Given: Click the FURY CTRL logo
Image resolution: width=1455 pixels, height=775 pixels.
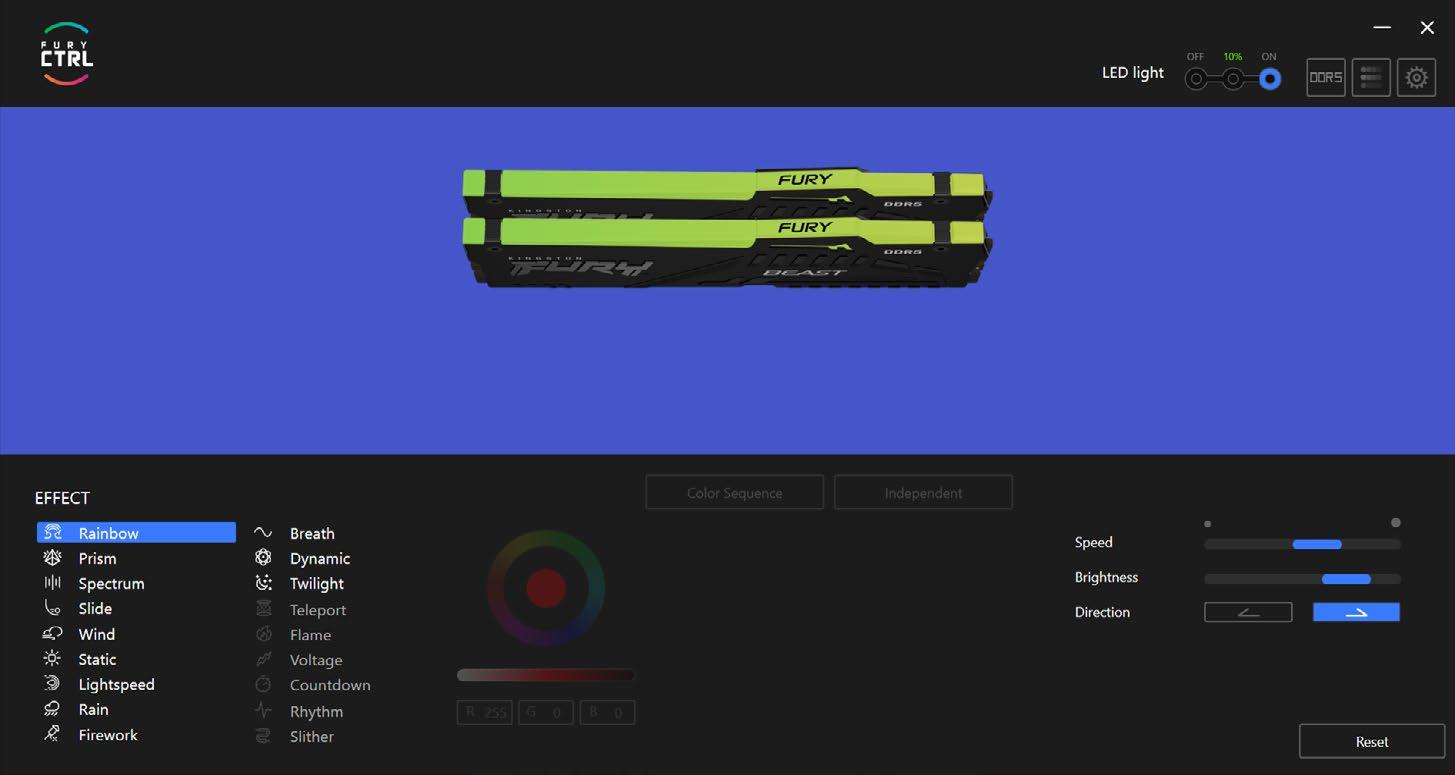Looking at the screenshot, I should tap(67, 54).
